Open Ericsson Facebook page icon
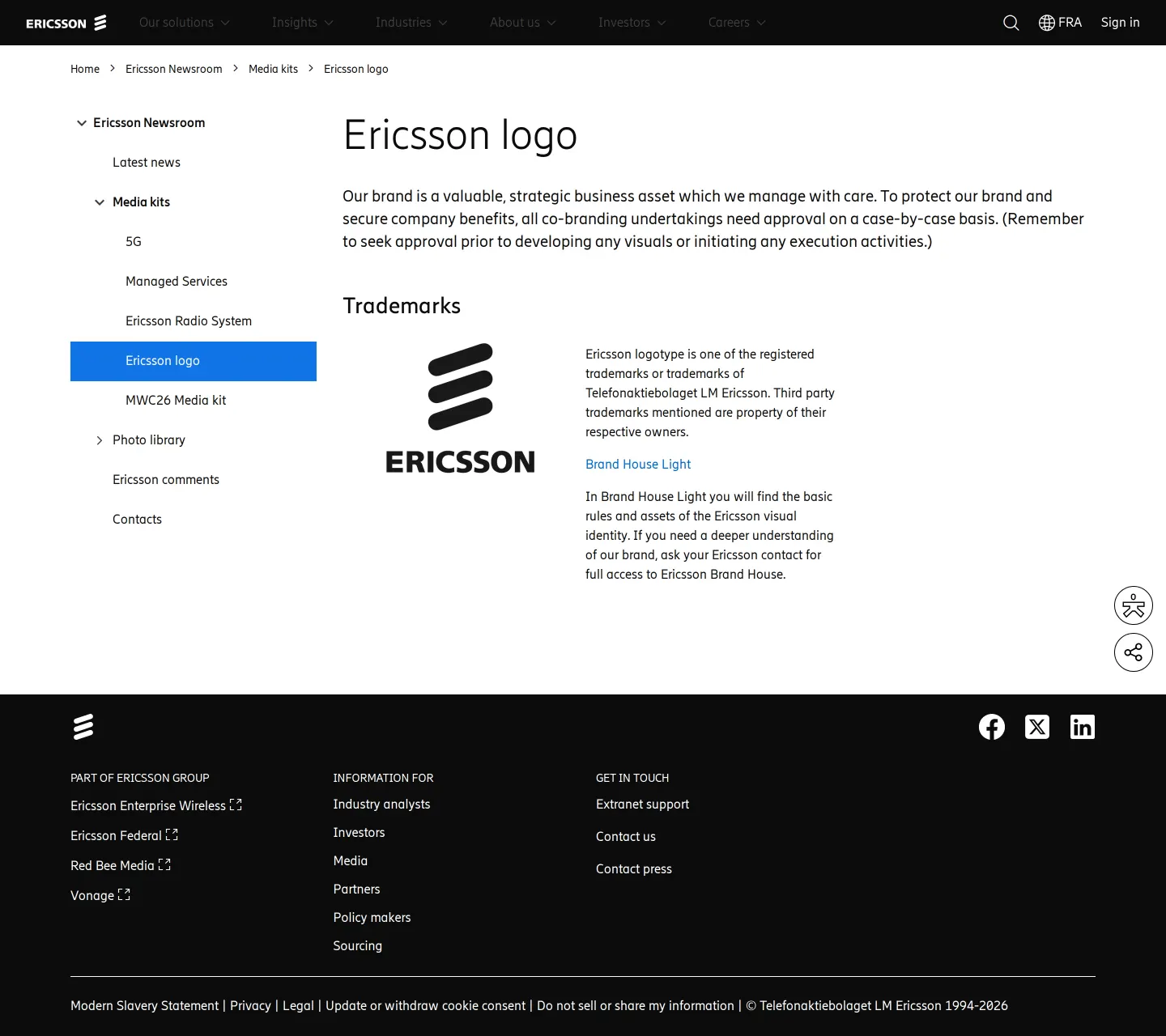Image resolution: width=1166 pixels, height=1036 pixels. pyautogui.click(x=992, y=727)
